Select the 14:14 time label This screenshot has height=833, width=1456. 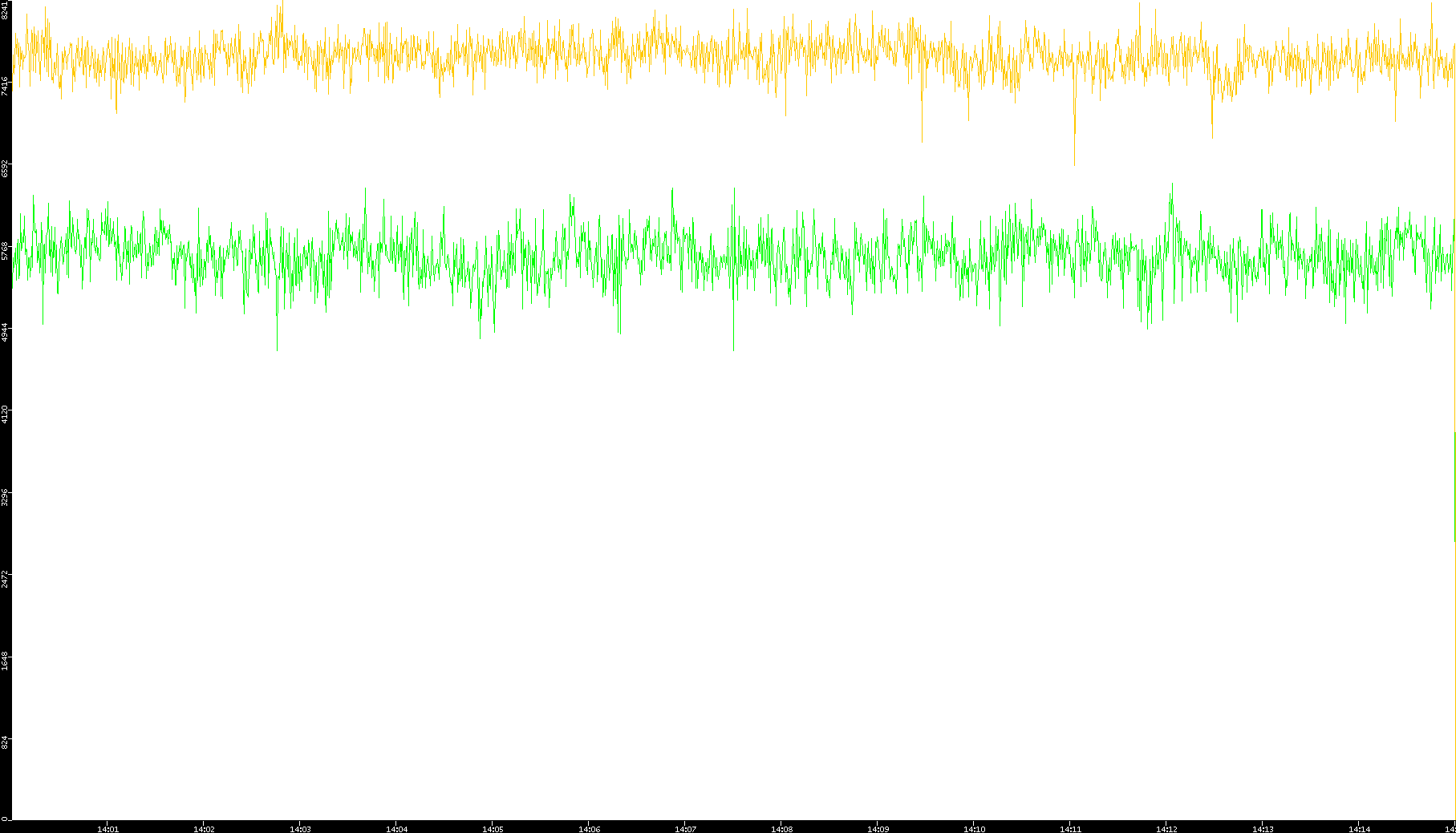click(x=1359, y=829)
